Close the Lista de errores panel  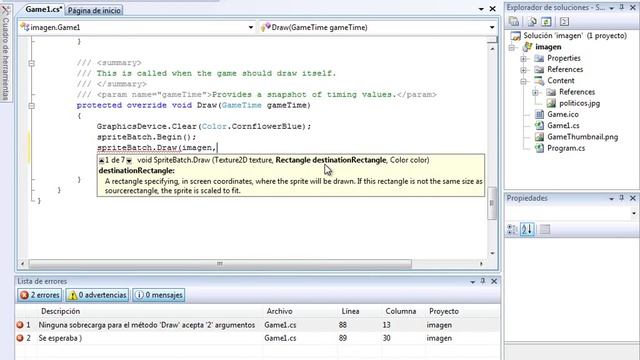(x=494, y=281)
